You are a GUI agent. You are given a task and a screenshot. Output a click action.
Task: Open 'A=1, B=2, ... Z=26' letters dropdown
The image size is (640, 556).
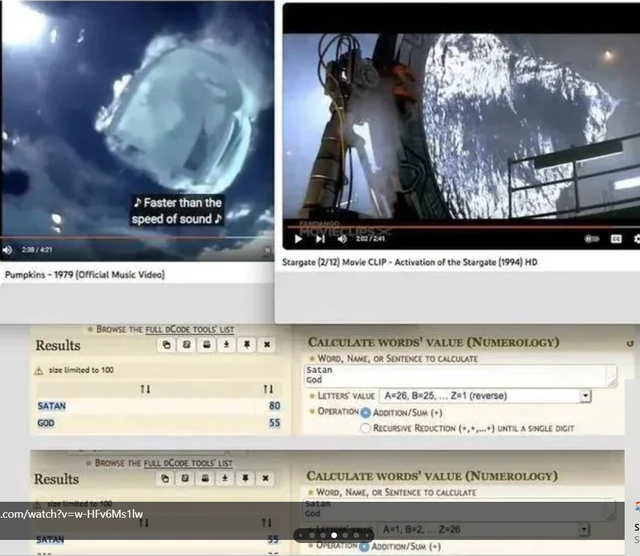click(x=483, y=529)
